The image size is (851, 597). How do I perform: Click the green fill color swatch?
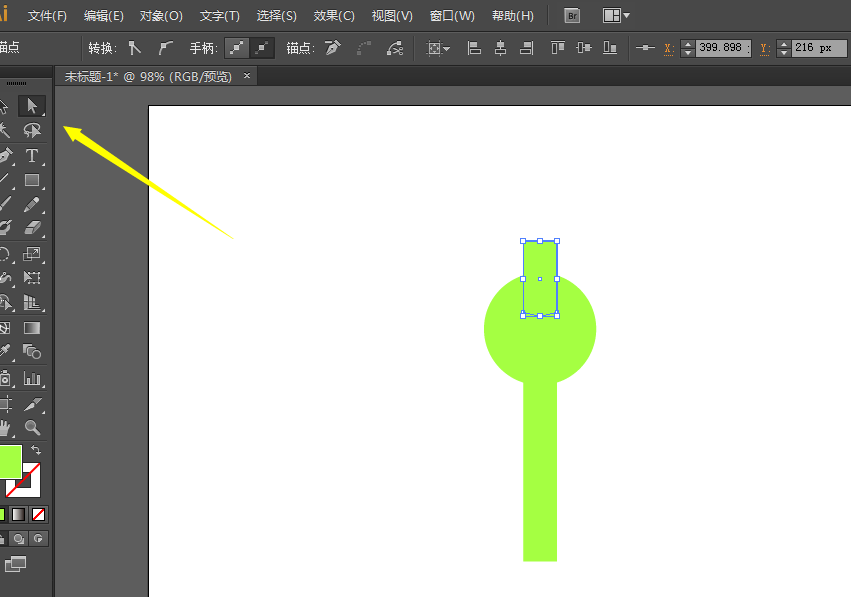[8, 462]
